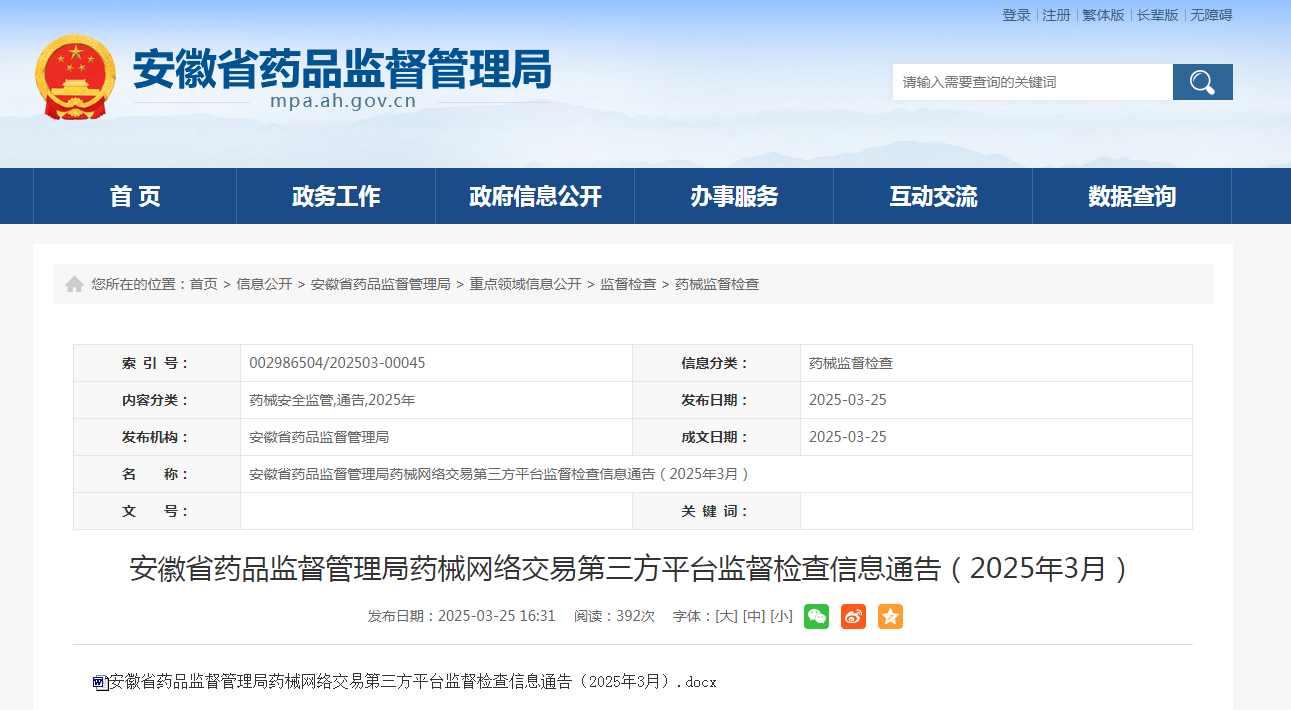
Task: Click the national emblem logo
Action: click(x=75, y=77)
